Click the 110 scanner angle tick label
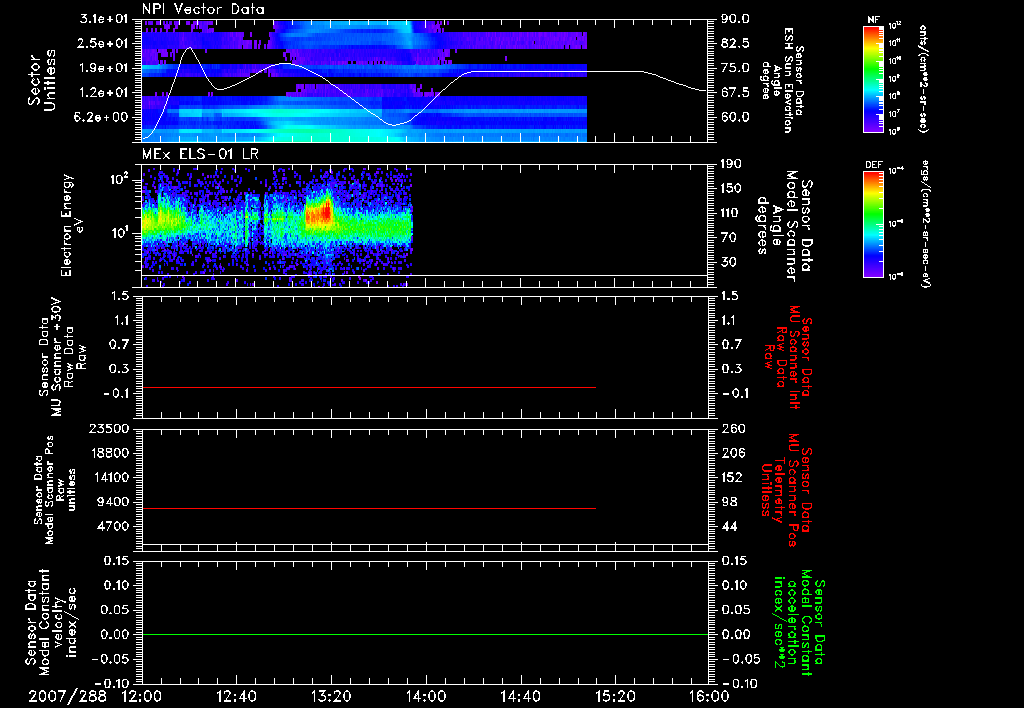 point(731,213)
